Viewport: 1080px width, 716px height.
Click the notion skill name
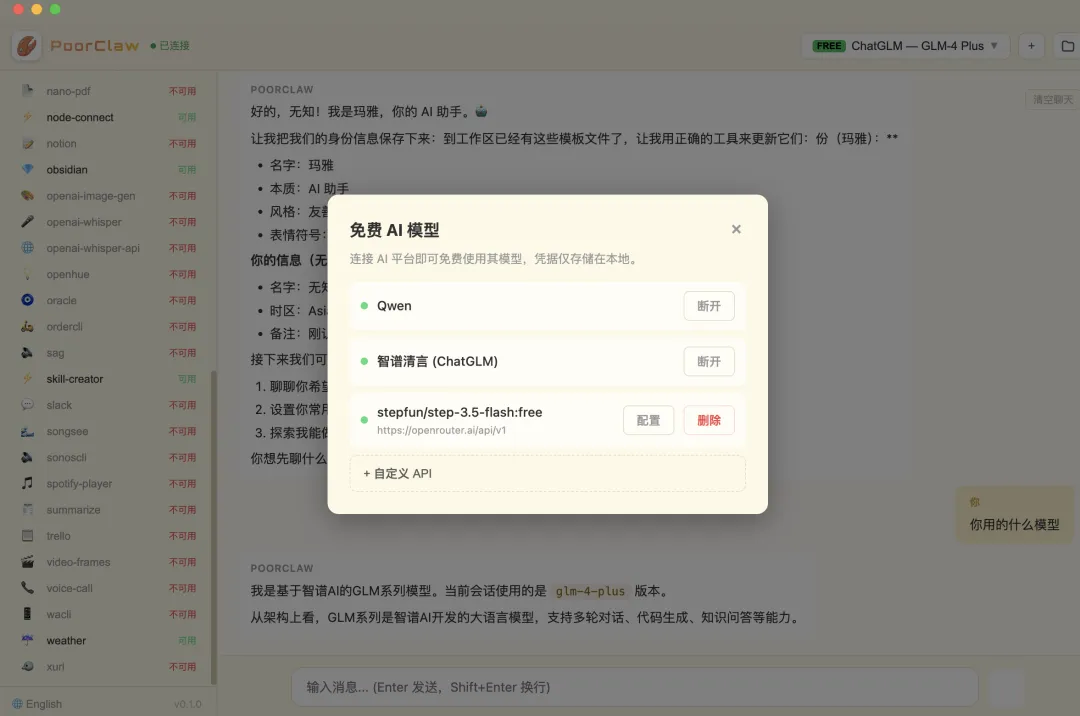coord(61,143)
